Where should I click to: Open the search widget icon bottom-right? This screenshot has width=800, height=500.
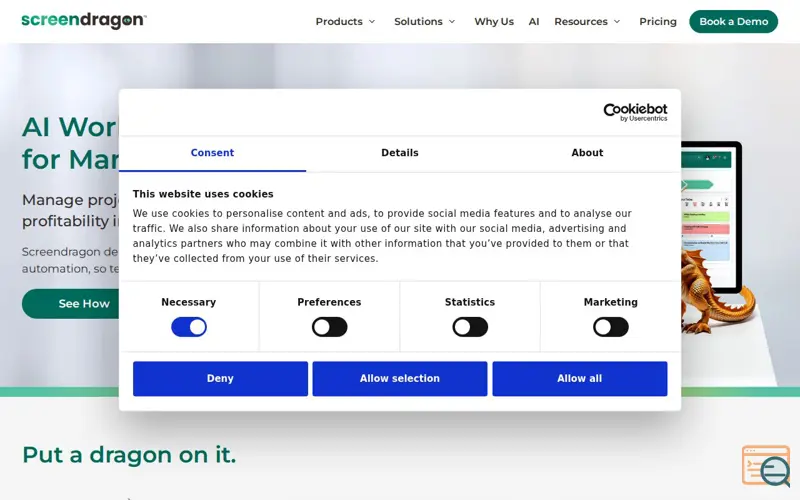[766, 466]
